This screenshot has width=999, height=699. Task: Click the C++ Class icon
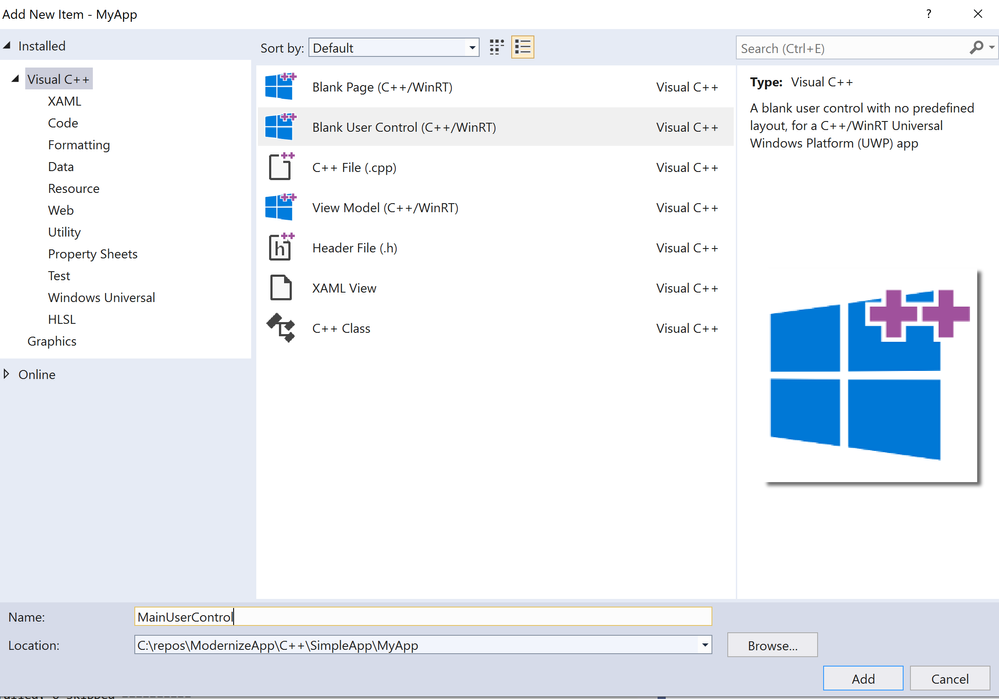[x=280, y=328]
